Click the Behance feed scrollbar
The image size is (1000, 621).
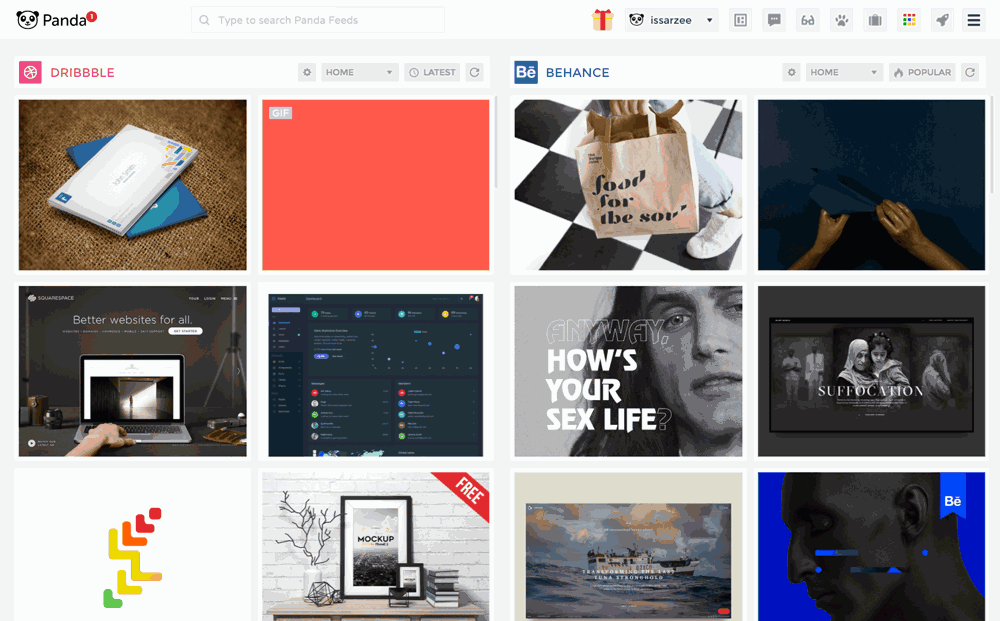click(x=992, y=144)
